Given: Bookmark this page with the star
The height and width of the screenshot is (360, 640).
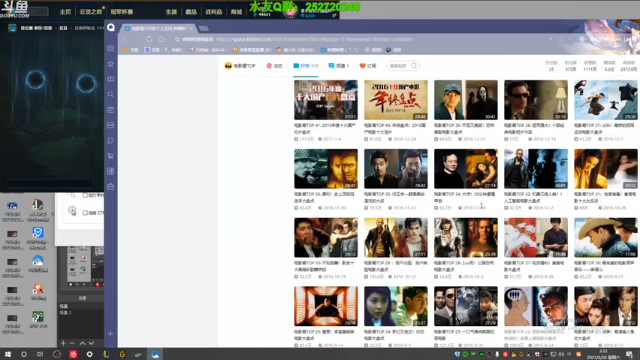Looking at the screenshot, I should 177,39.
